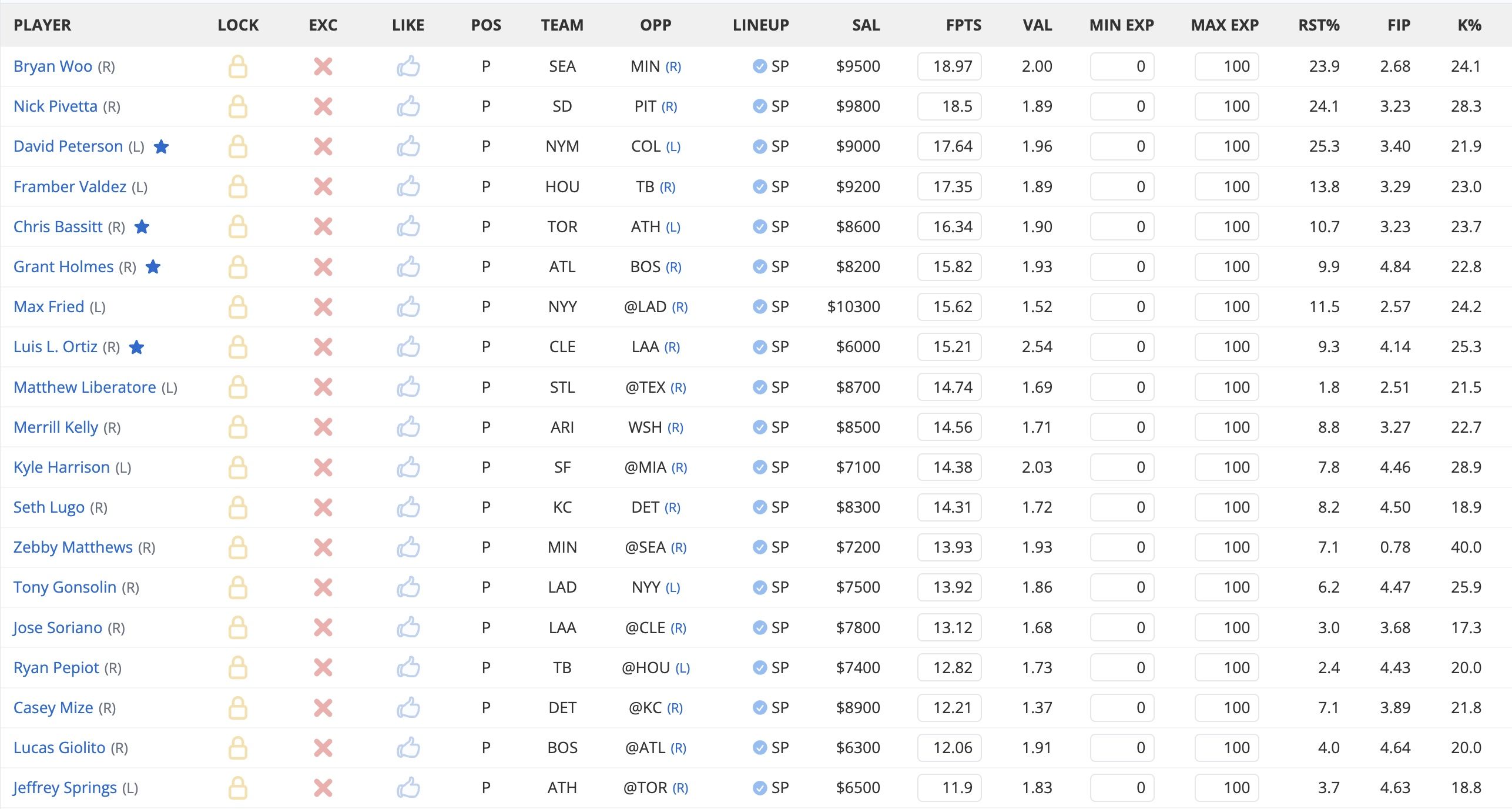The image size is (1512, 809).
Task: Lock Framber Valdez with the padlock icon
Action: [x=238, y=187]
